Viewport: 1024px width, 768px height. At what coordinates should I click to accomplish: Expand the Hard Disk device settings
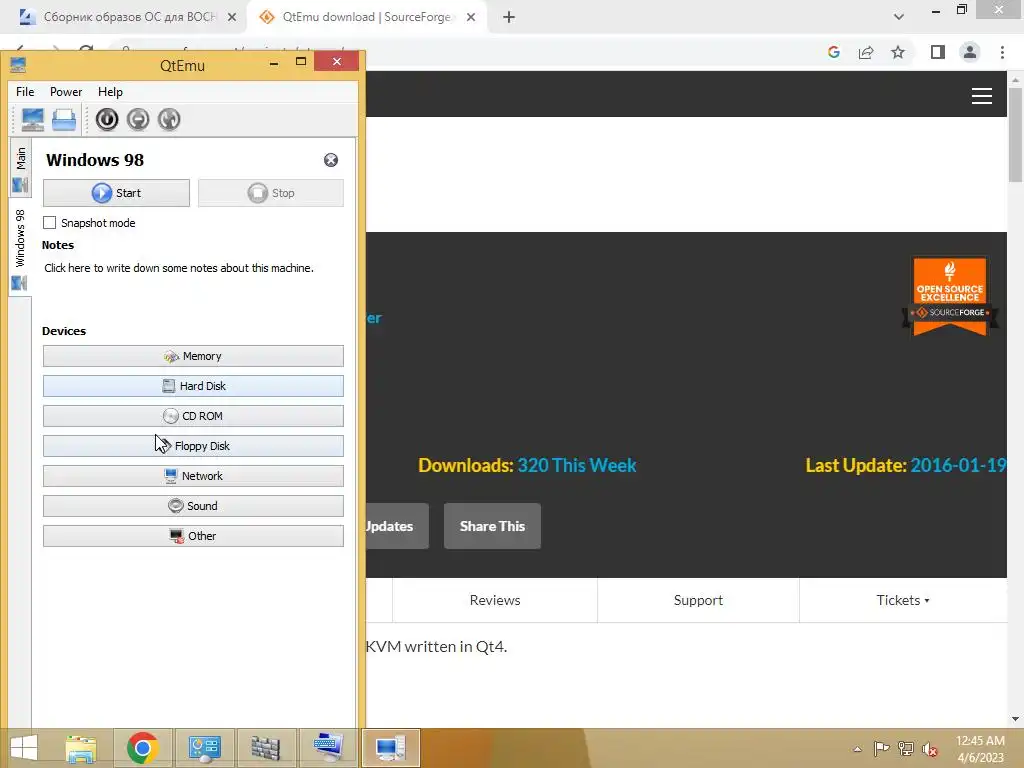193,386
